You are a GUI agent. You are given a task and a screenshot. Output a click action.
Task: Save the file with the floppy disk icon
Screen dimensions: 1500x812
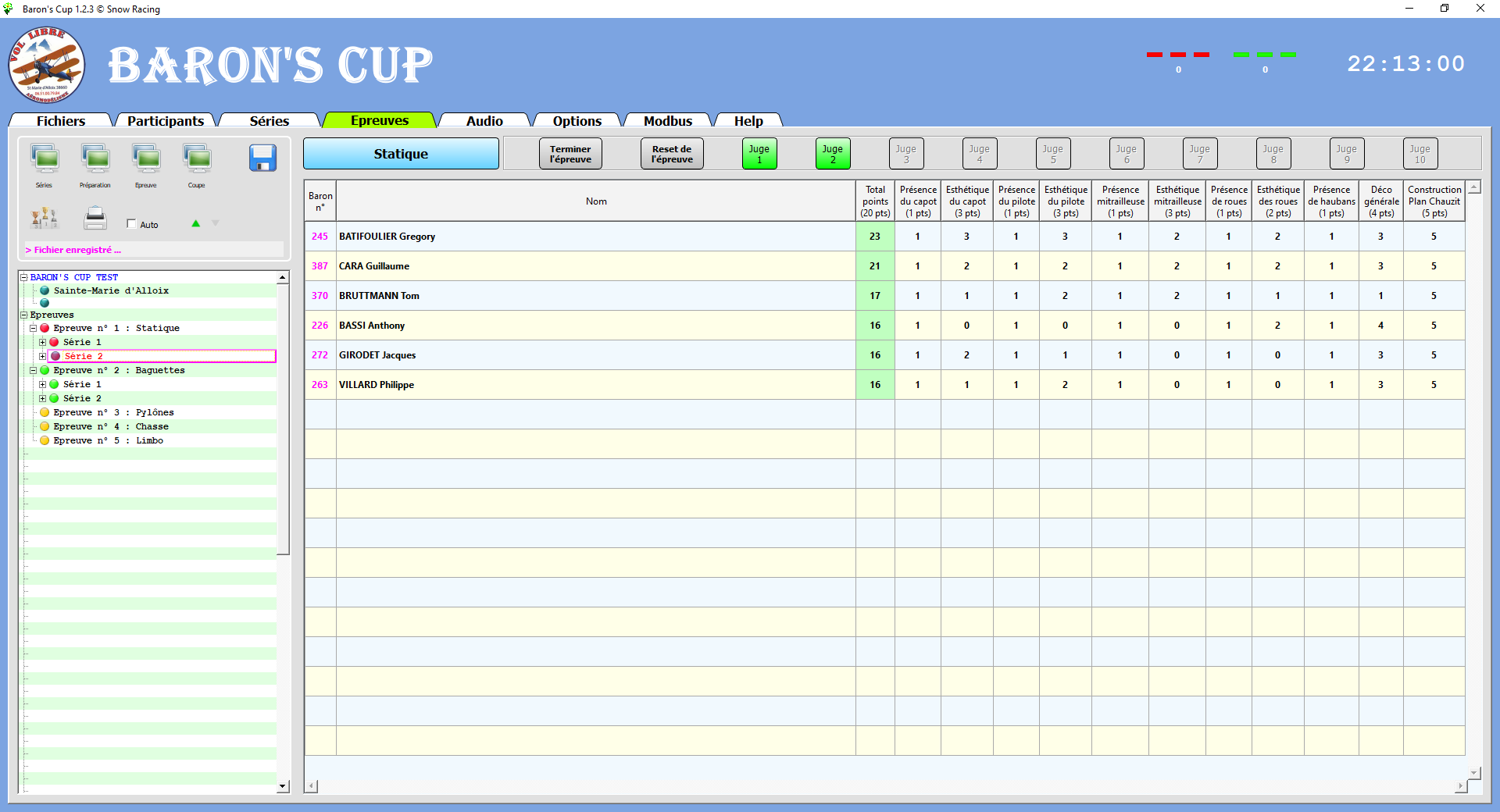(x=263, y=158)
